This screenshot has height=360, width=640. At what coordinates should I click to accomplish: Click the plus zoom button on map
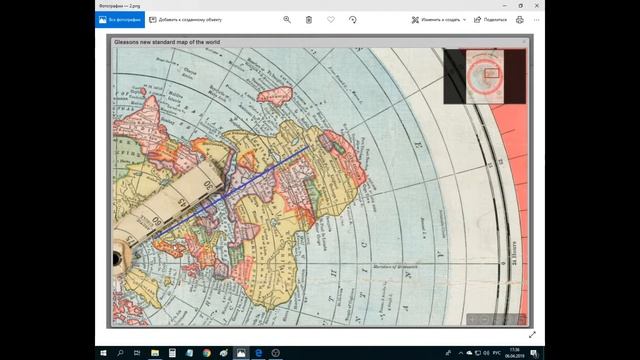click(473, 320)
